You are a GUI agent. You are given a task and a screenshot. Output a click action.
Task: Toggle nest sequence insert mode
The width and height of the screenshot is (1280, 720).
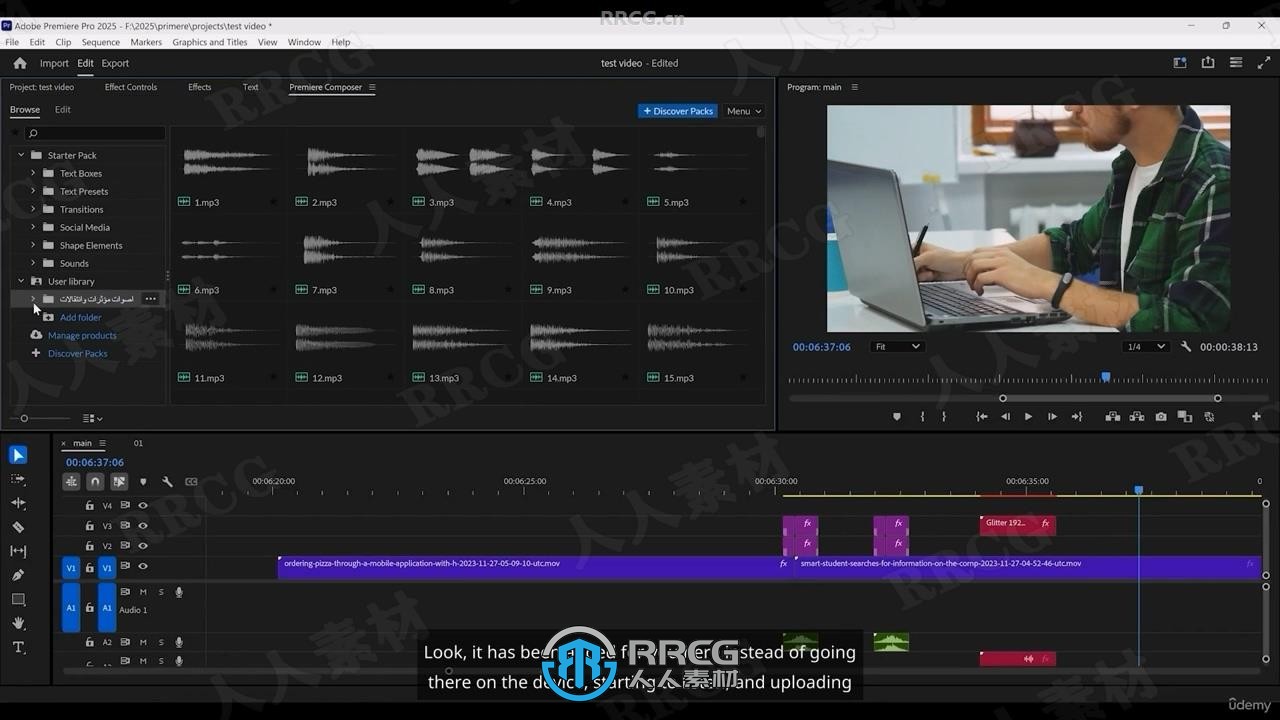pos(71,481)
